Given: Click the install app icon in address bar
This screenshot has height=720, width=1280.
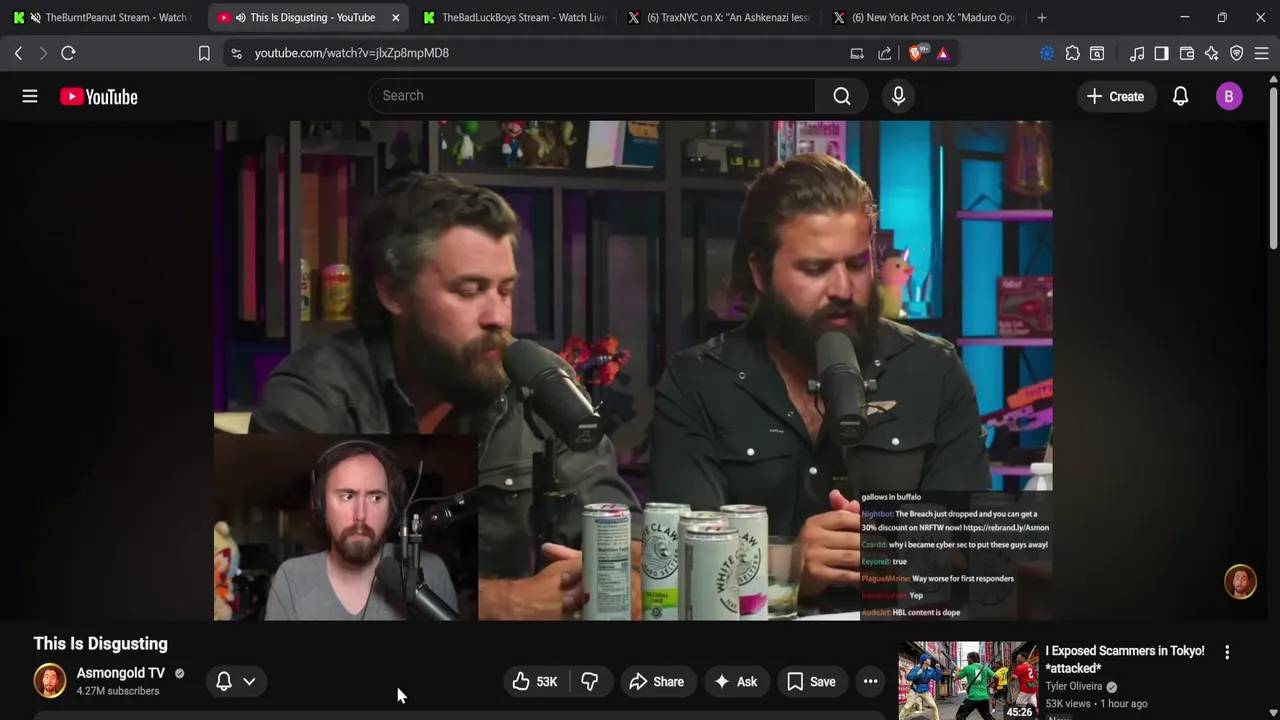Looking at the screenshot, I should 857,53.
